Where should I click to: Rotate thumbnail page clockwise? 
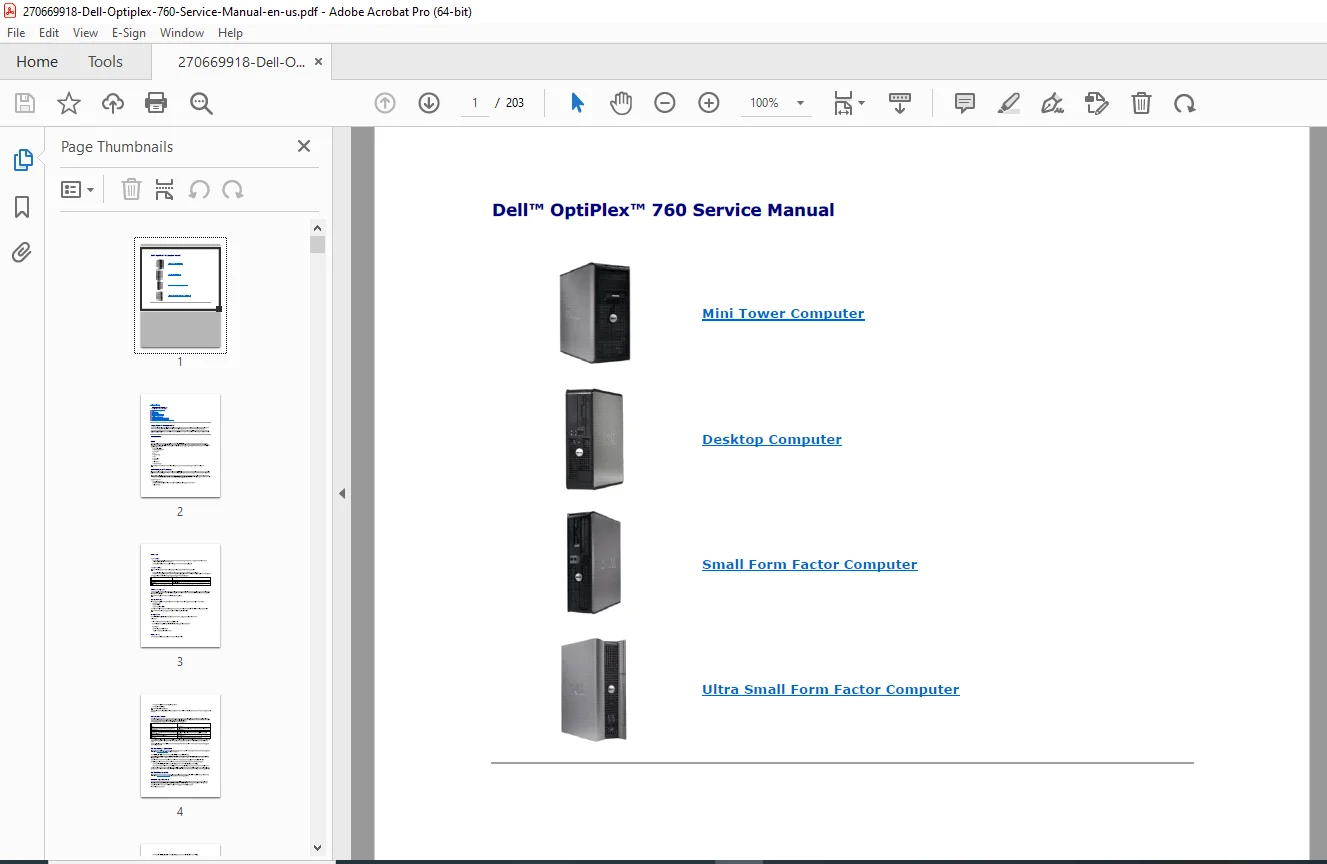coord(233,190)
